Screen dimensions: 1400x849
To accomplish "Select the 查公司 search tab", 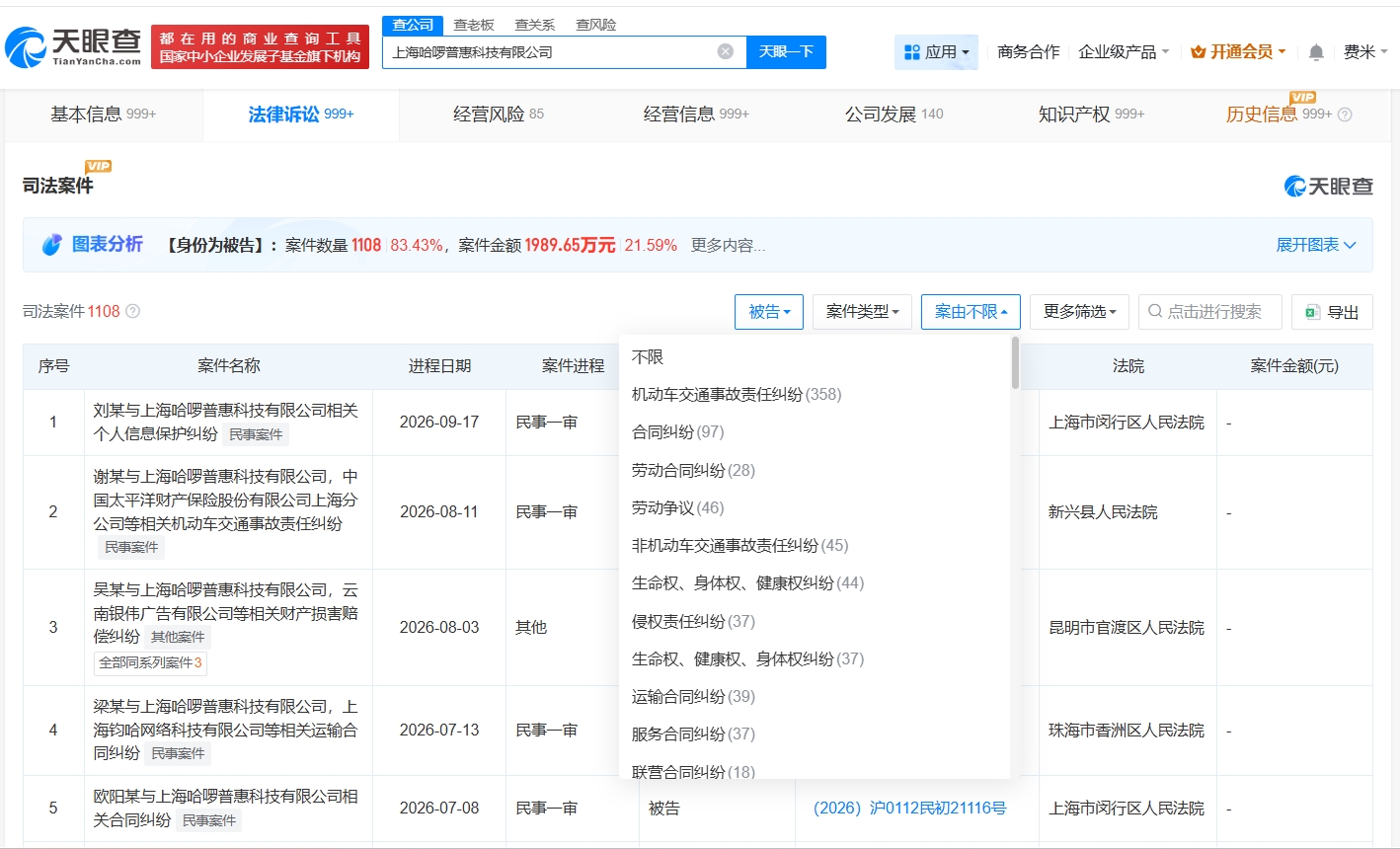I will click(x=413, y=25).
